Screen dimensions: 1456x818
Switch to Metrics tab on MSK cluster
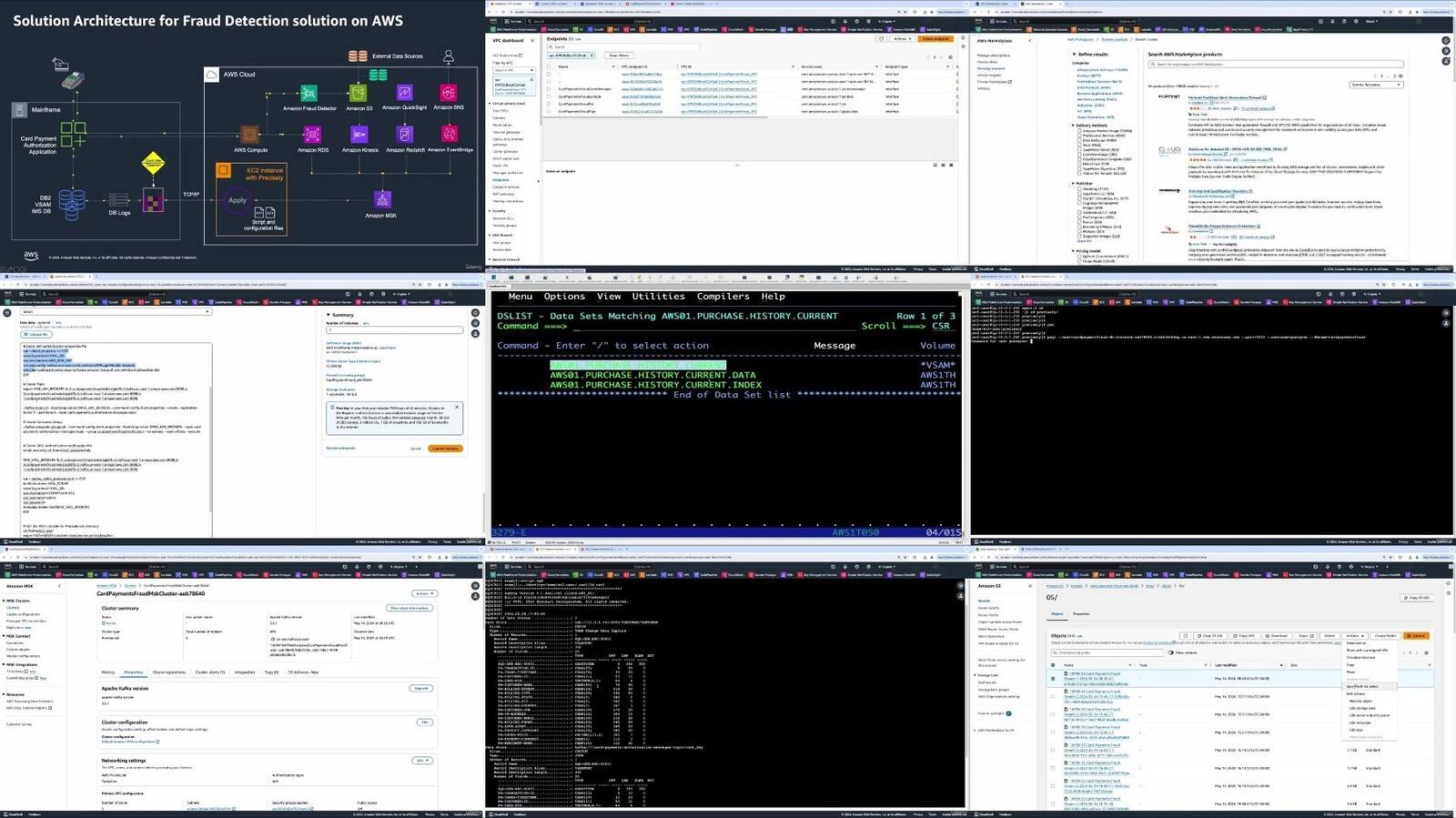coord(108,672)
